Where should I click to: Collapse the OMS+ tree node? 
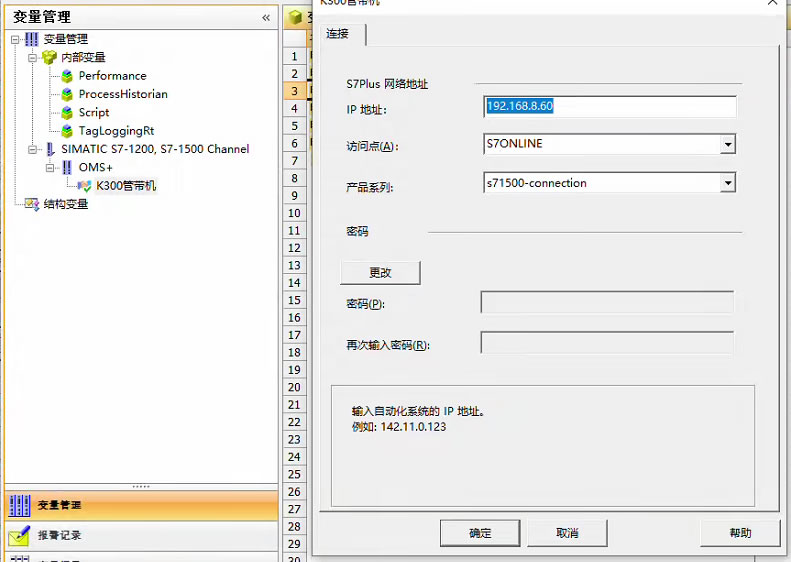point(51,168)
